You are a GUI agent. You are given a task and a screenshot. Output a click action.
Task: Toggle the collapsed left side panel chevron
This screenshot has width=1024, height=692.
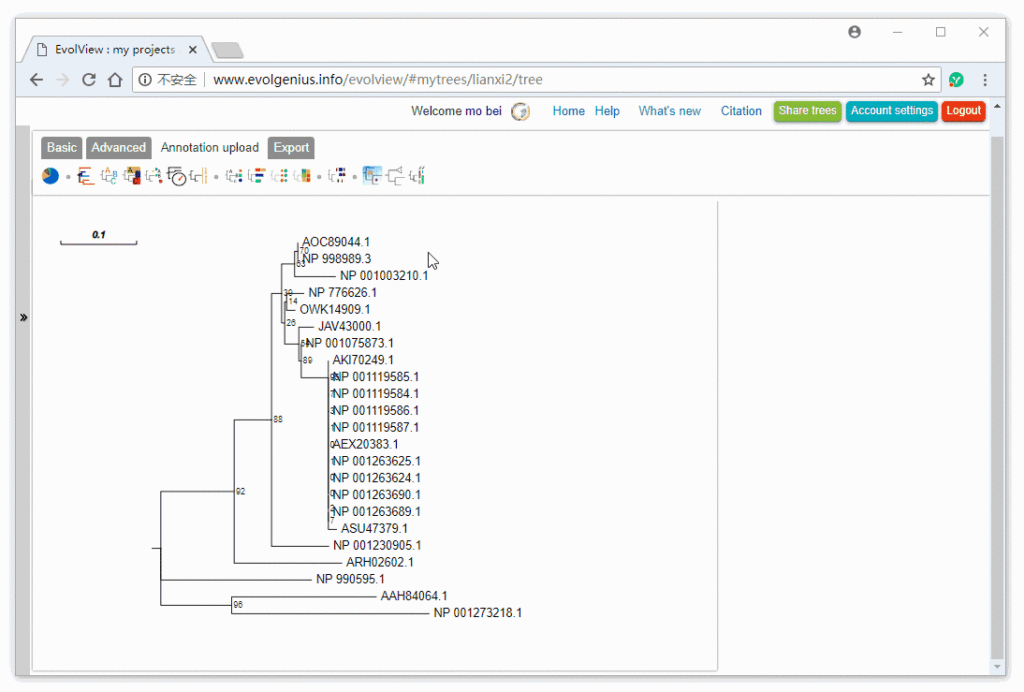(x=24, y=317)
